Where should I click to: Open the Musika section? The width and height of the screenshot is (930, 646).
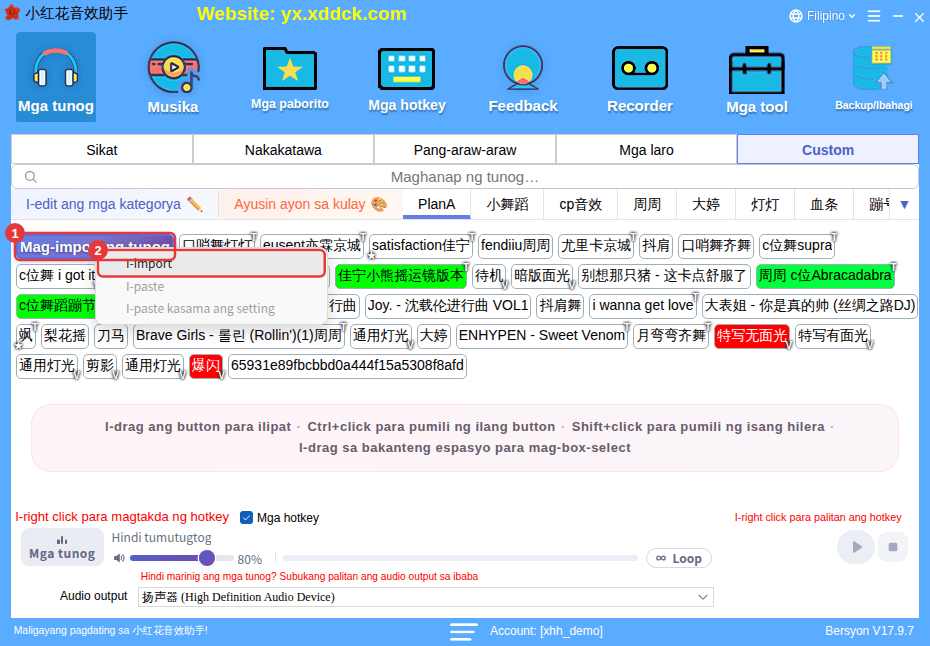click(173, 77)
